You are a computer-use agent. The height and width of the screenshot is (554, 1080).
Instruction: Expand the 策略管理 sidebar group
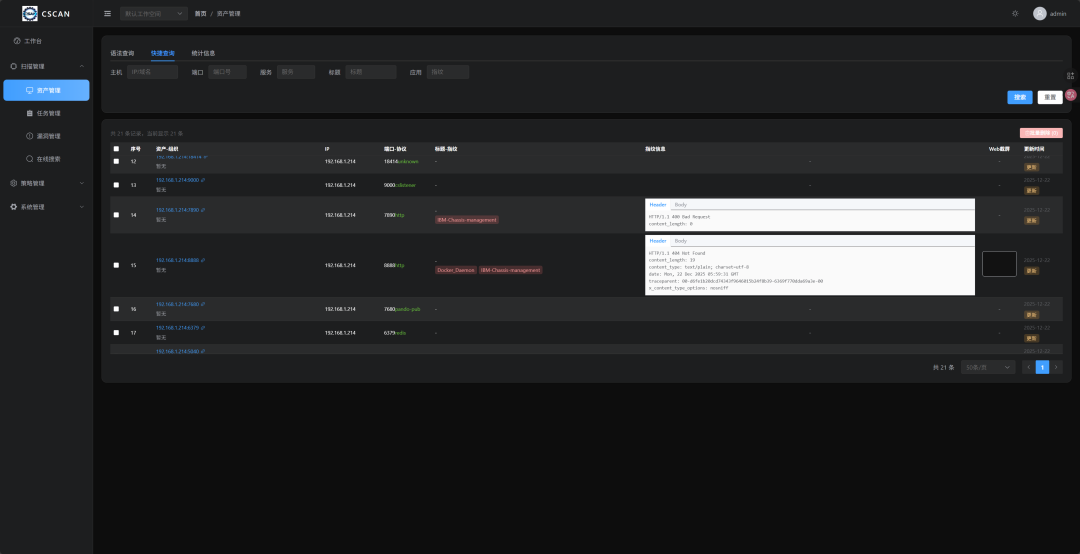(46, 183)
